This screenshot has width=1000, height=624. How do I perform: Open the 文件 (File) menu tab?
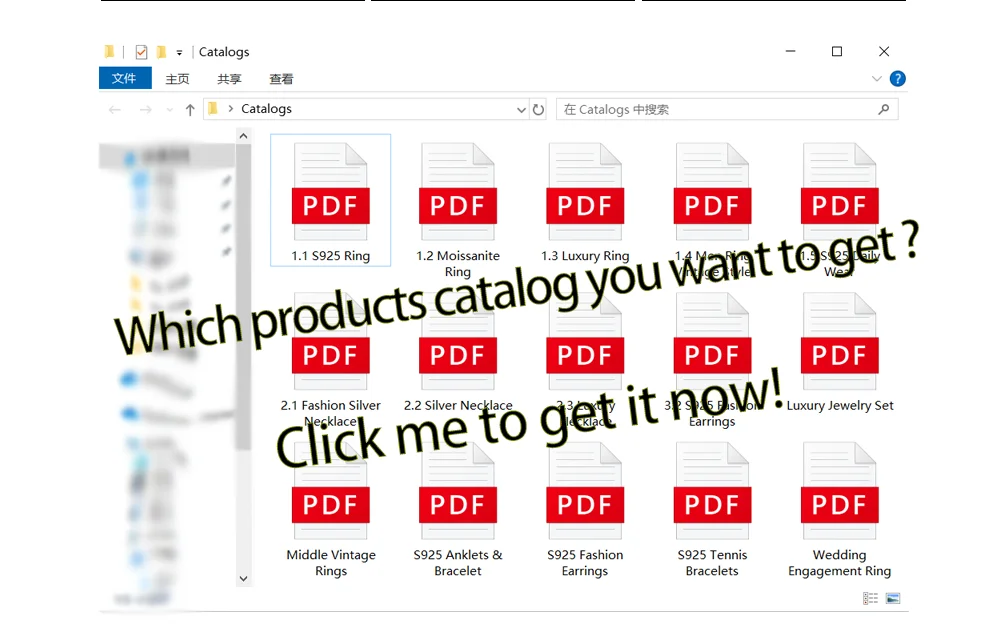[125, 78]
